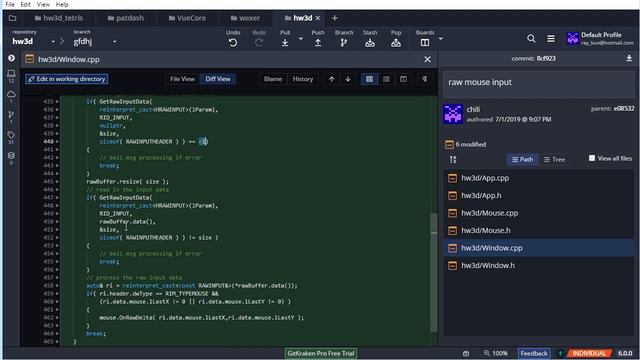Click the raw mouse input commit message
The width and height of the screenshot is (640, 360).
pos(480,82)
